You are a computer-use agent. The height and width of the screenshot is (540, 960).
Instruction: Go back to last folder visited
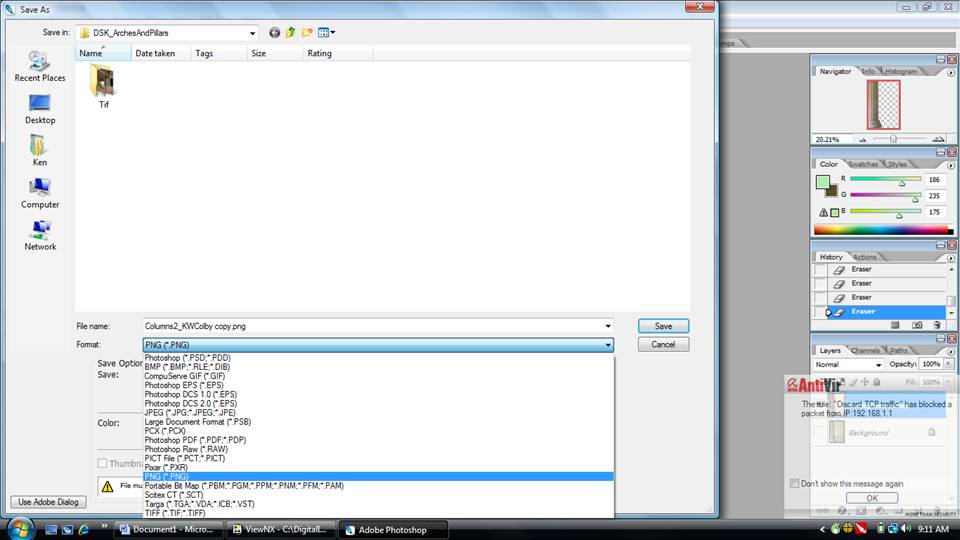click(x=274, y=32)
